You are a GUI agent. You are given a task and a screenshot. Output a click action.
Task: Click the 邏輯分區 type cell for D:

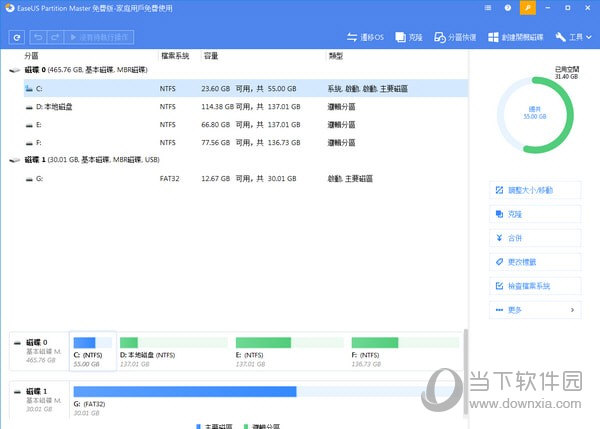[341, 107]
